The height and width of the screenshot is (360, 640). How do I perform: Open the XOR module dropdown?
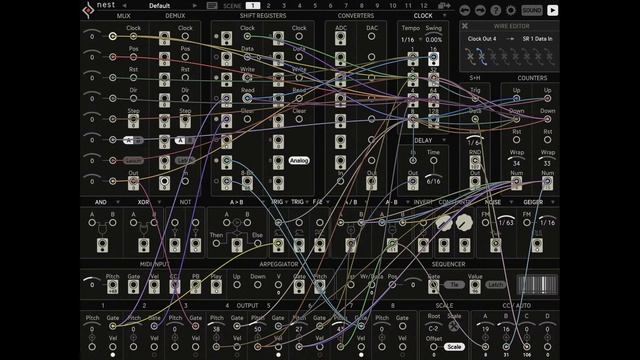click(x=159, y=202)
